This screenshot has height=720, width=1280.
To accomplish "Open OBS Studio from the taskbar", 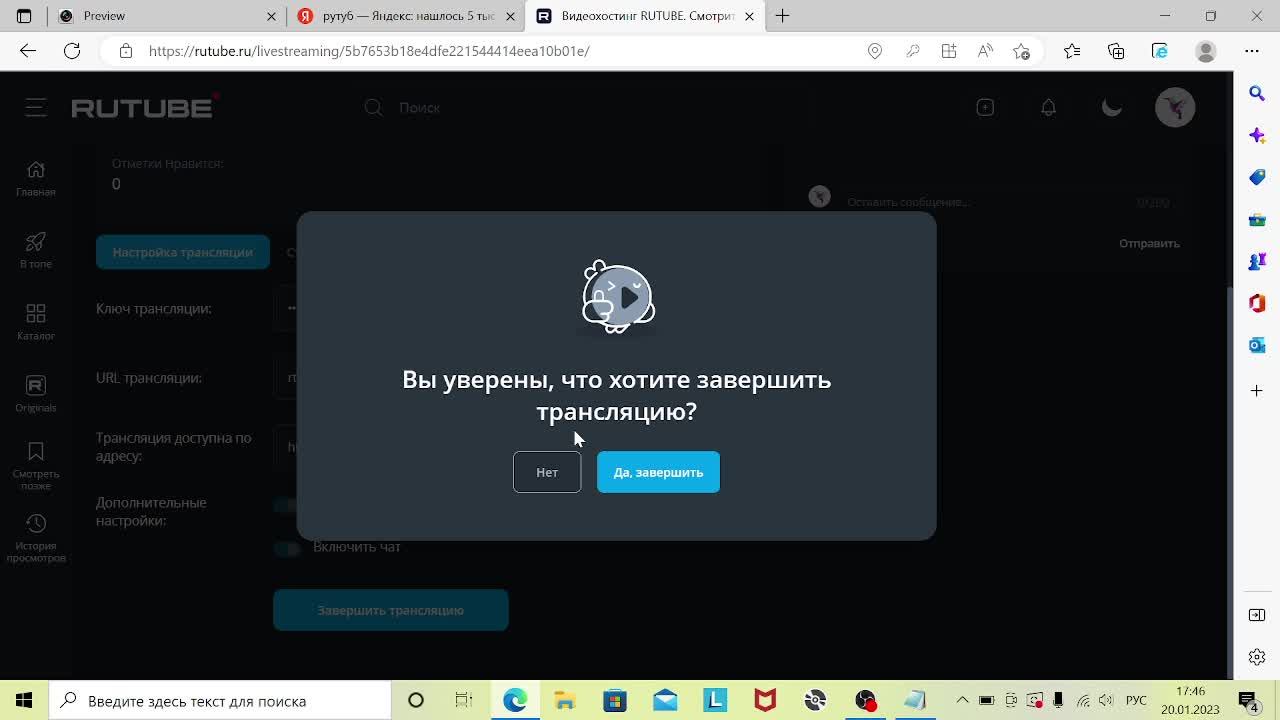I will (865, 701).
